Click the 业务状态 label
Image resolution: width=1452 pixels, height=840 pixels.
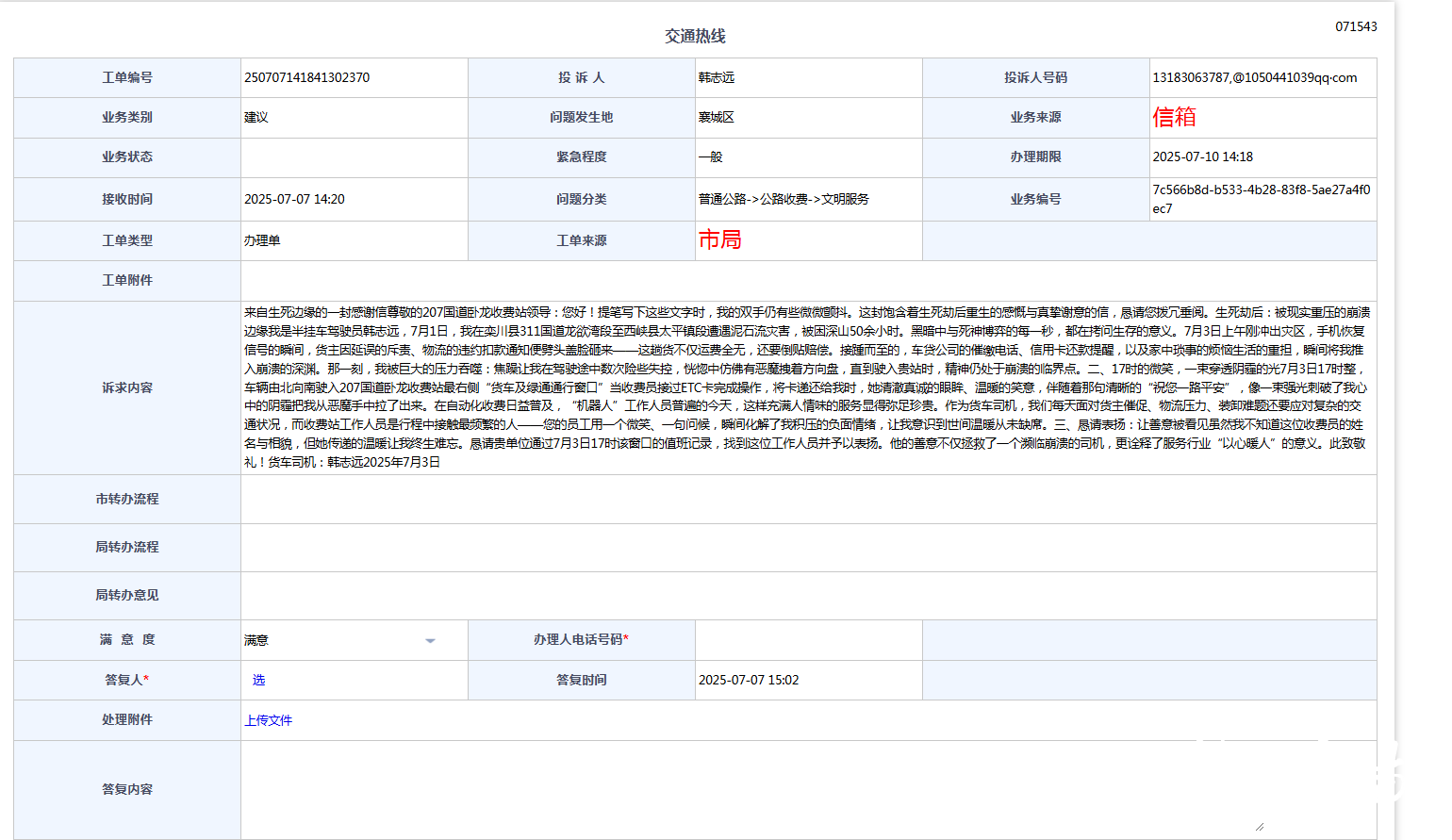coord(127,156)
